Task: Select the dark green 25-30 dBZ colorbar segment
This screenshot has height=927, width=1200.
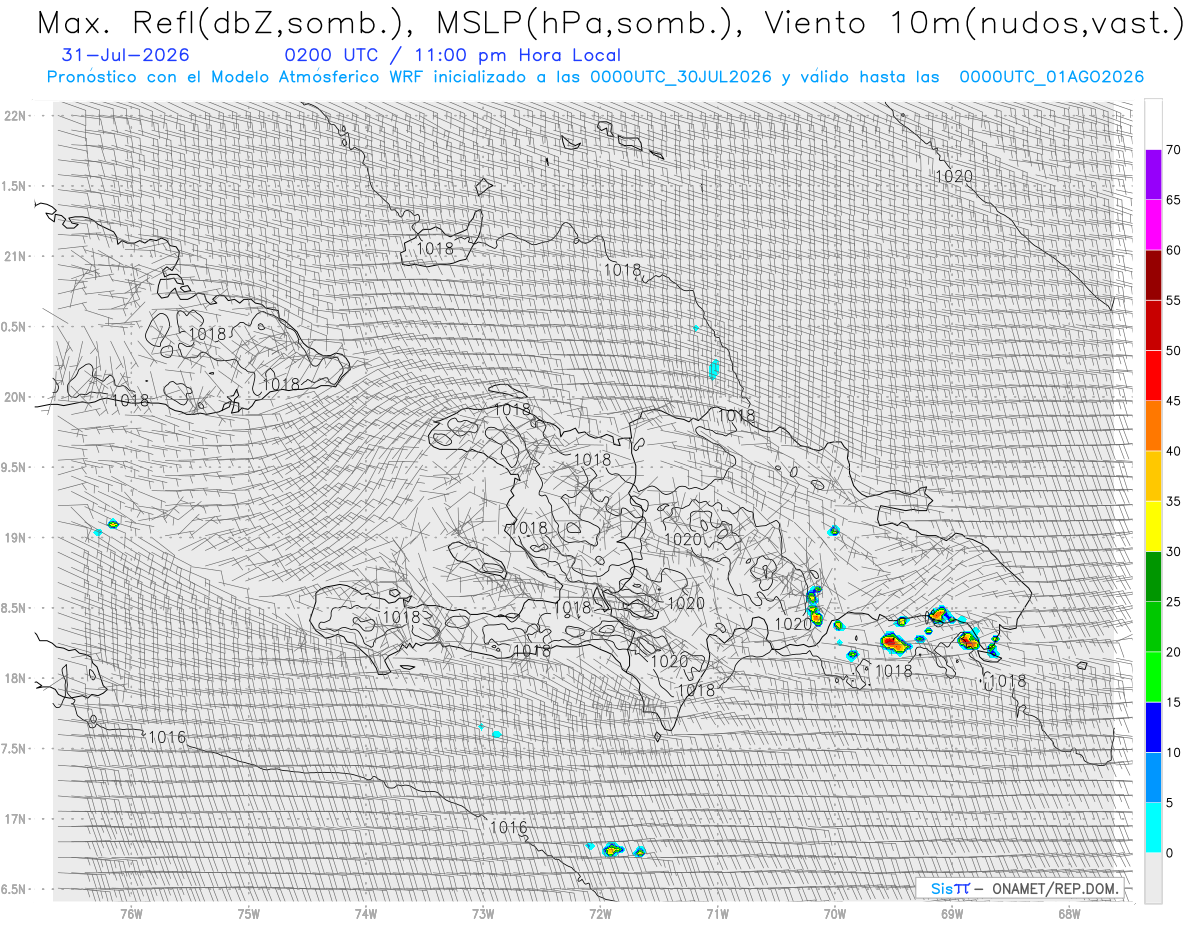Action: (1153, 577)
